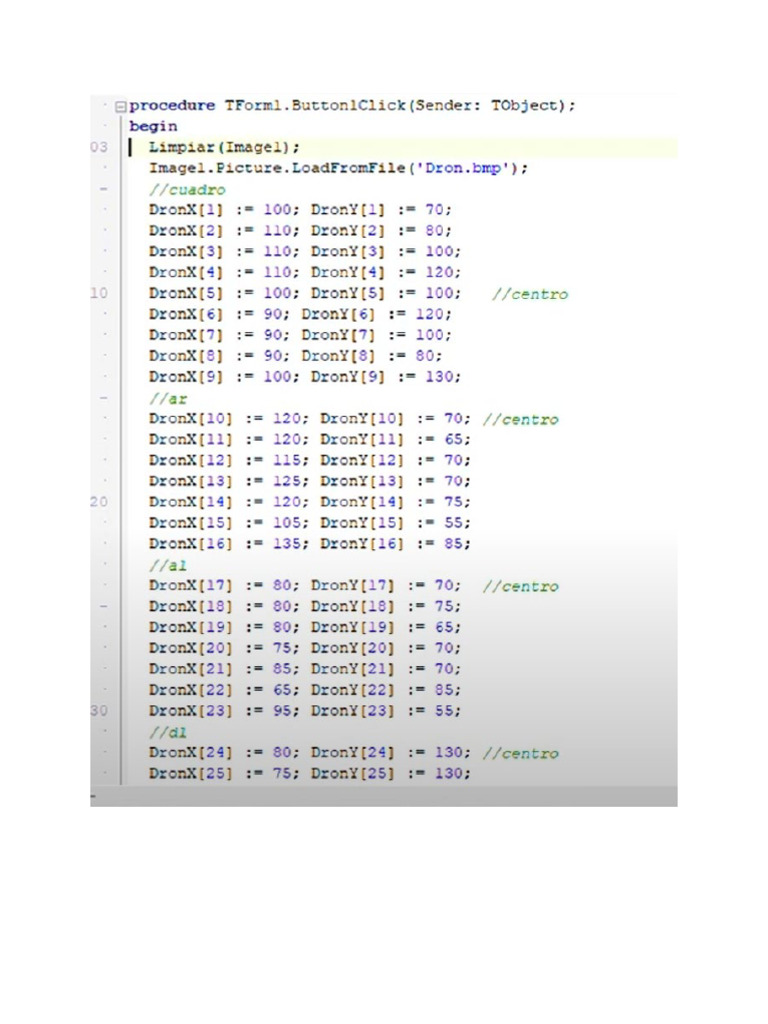The width and height of the screenshot is (768, 1024).
Task: Click the gutter at line number 30
Action: pyautogui.click(x=99, y=711)
